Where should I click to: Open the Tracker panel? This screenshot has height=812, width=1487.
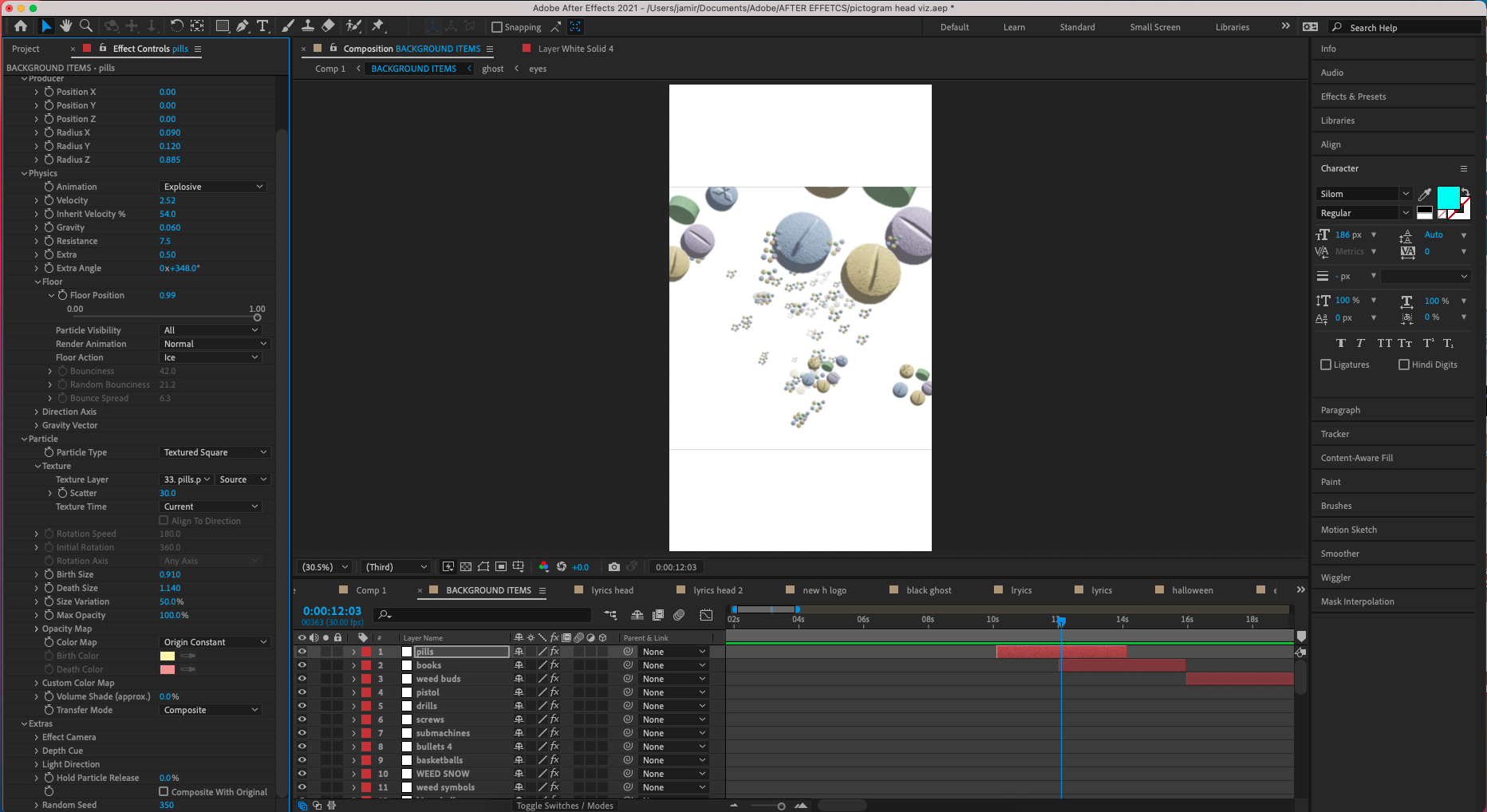[1335, 434]
